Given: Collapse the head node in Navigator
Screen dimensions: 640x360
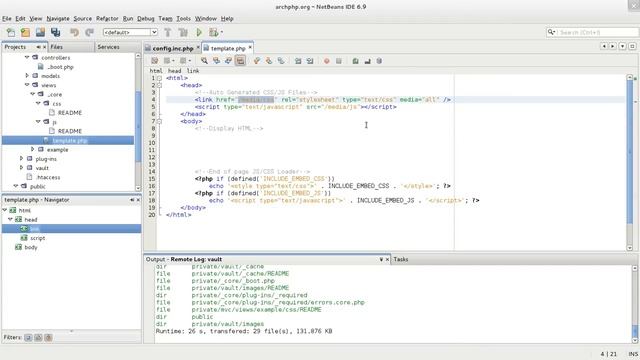Looking at the screenshot, I should click(x=10, y=220).
